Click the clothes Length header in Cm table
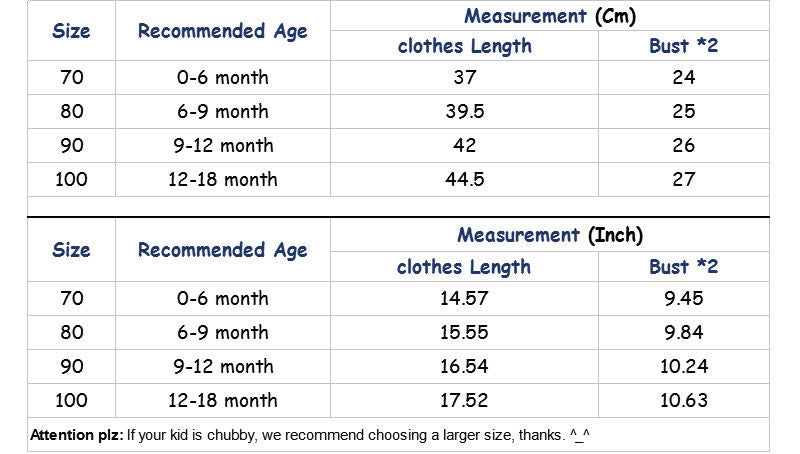Viewport: 800px width, 454px height. coord(464,46)
